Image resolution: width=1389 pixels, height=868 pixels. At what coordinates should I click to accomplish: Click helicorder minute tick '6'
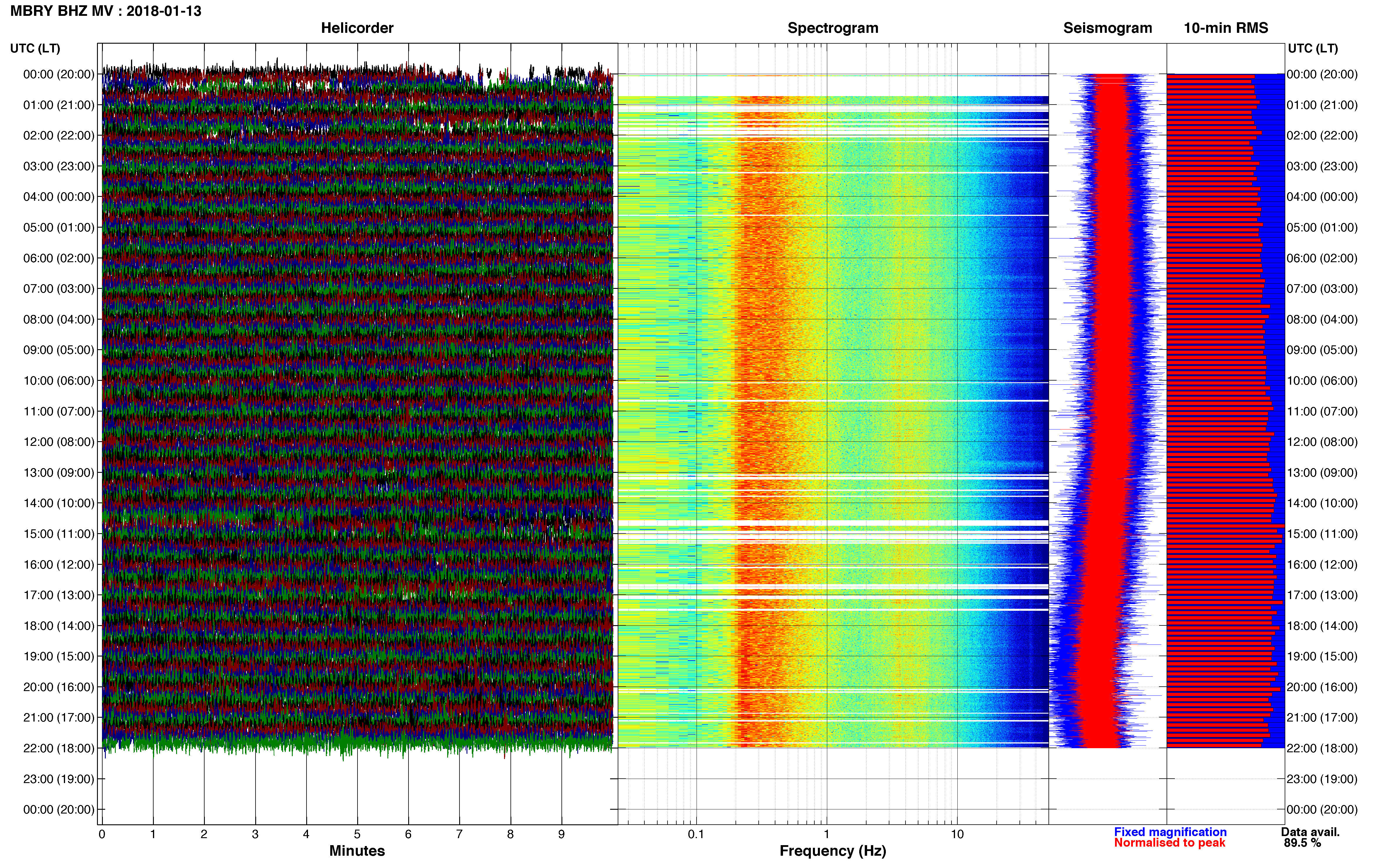click(x=408, y=834)
